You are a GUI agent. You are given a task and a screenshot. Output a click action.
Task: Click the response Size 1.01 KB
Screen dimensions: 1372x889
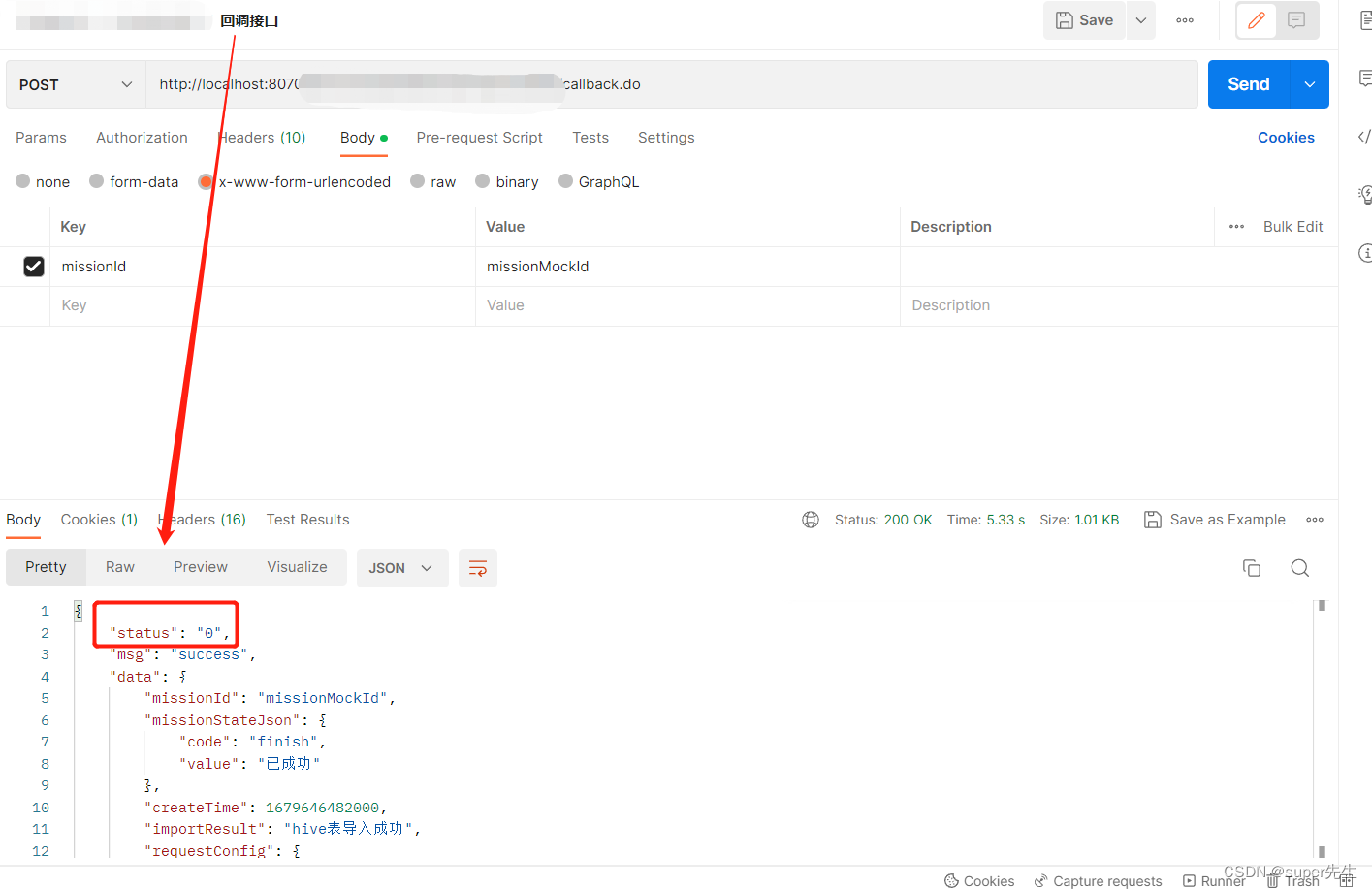(x=1079, y=520)
